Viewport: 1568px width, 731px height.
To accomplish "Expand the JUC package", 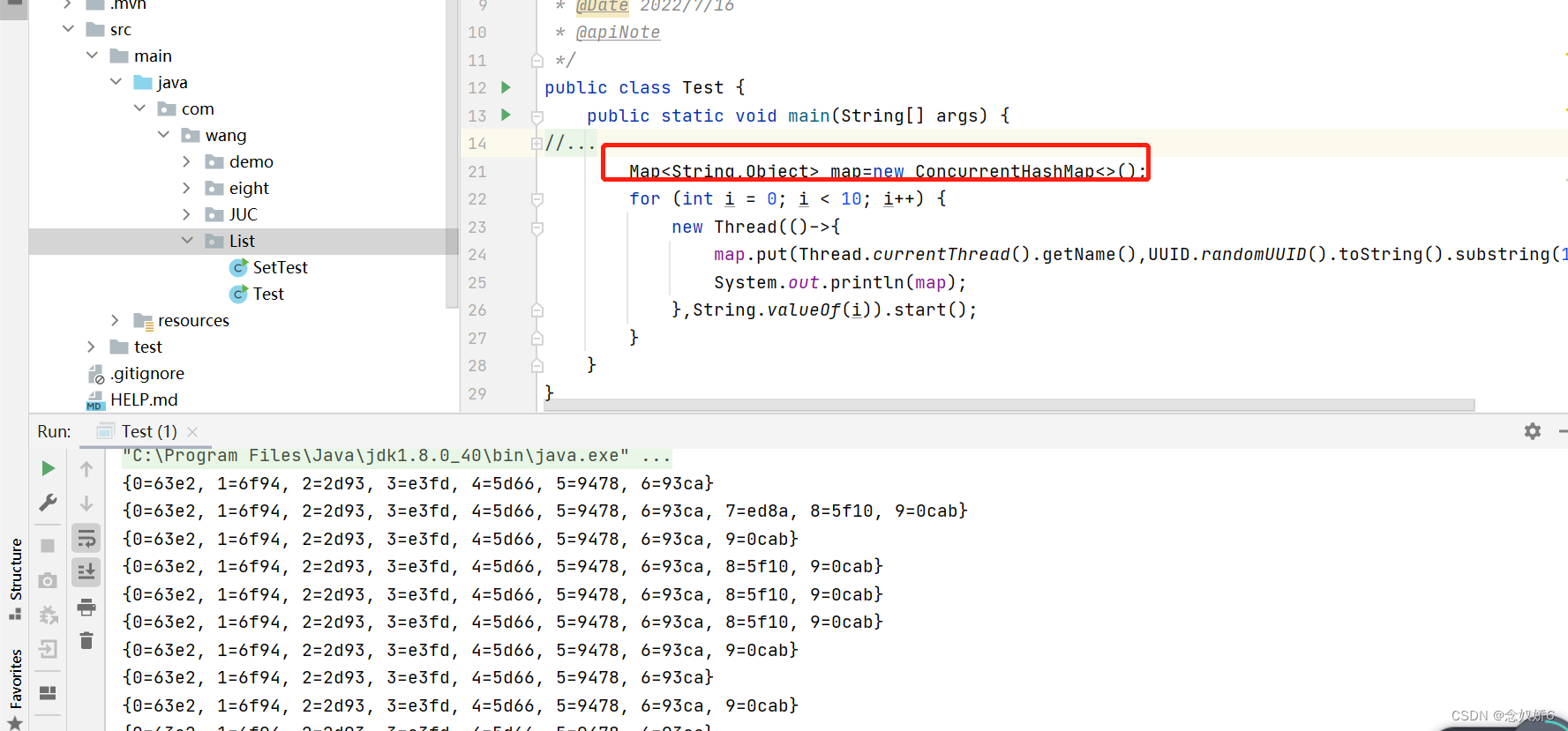I will (x=186, y=214).
